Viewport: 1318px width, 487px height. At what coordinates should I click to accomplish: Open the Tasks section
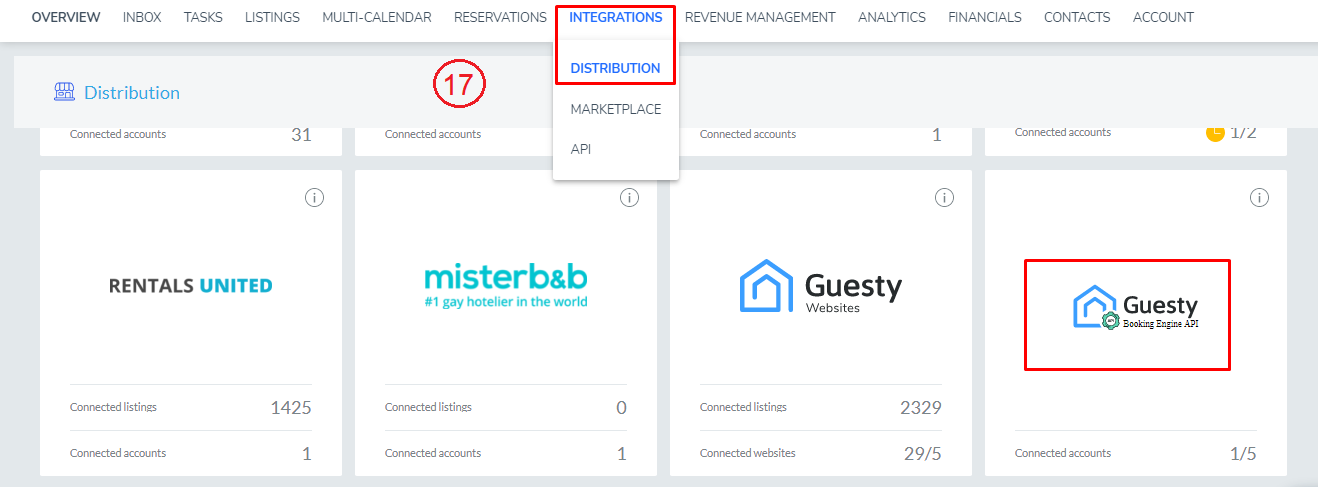[203, 17]
